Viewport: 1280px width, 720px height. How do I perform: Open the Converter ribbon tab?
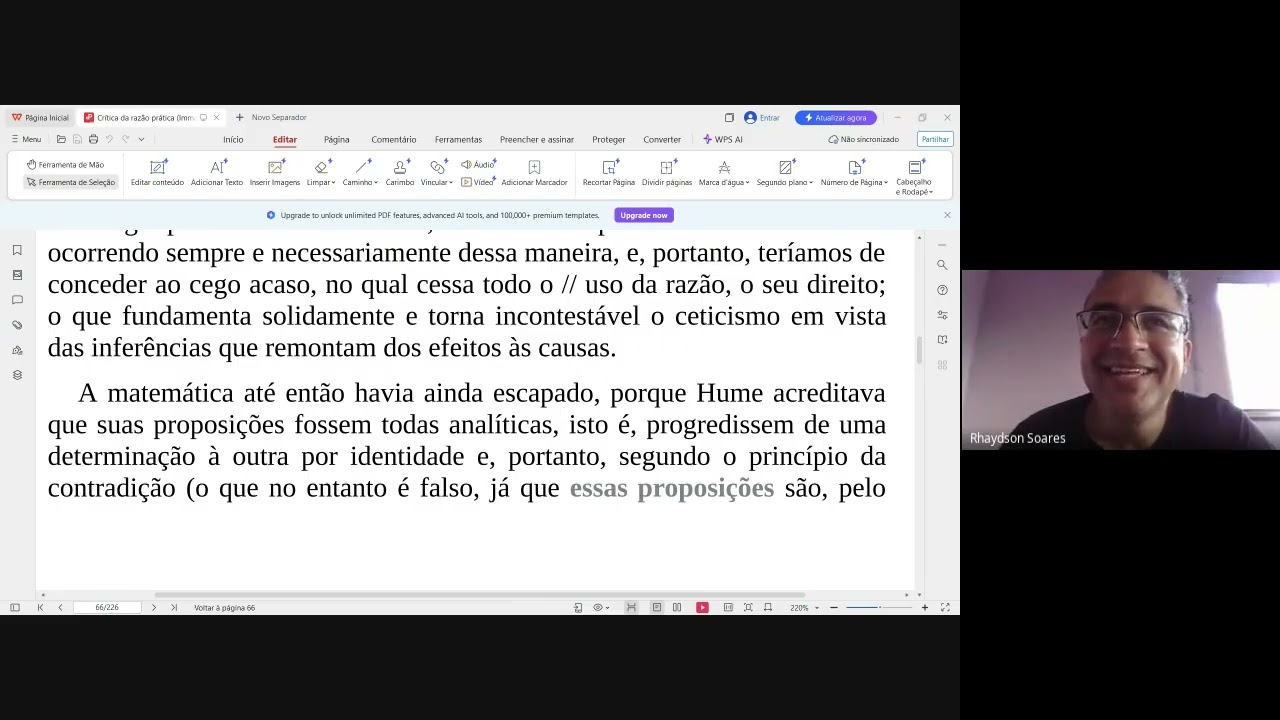click(662, 139)
